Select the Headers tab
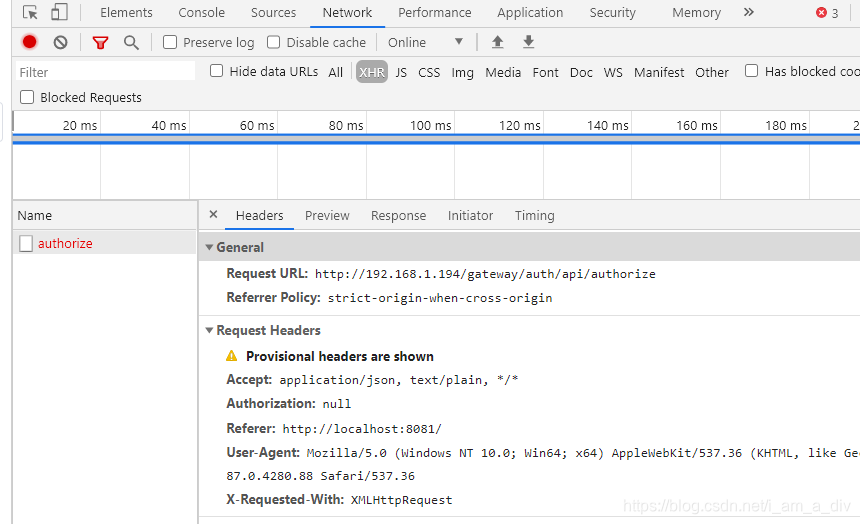 tap(259, 215)
